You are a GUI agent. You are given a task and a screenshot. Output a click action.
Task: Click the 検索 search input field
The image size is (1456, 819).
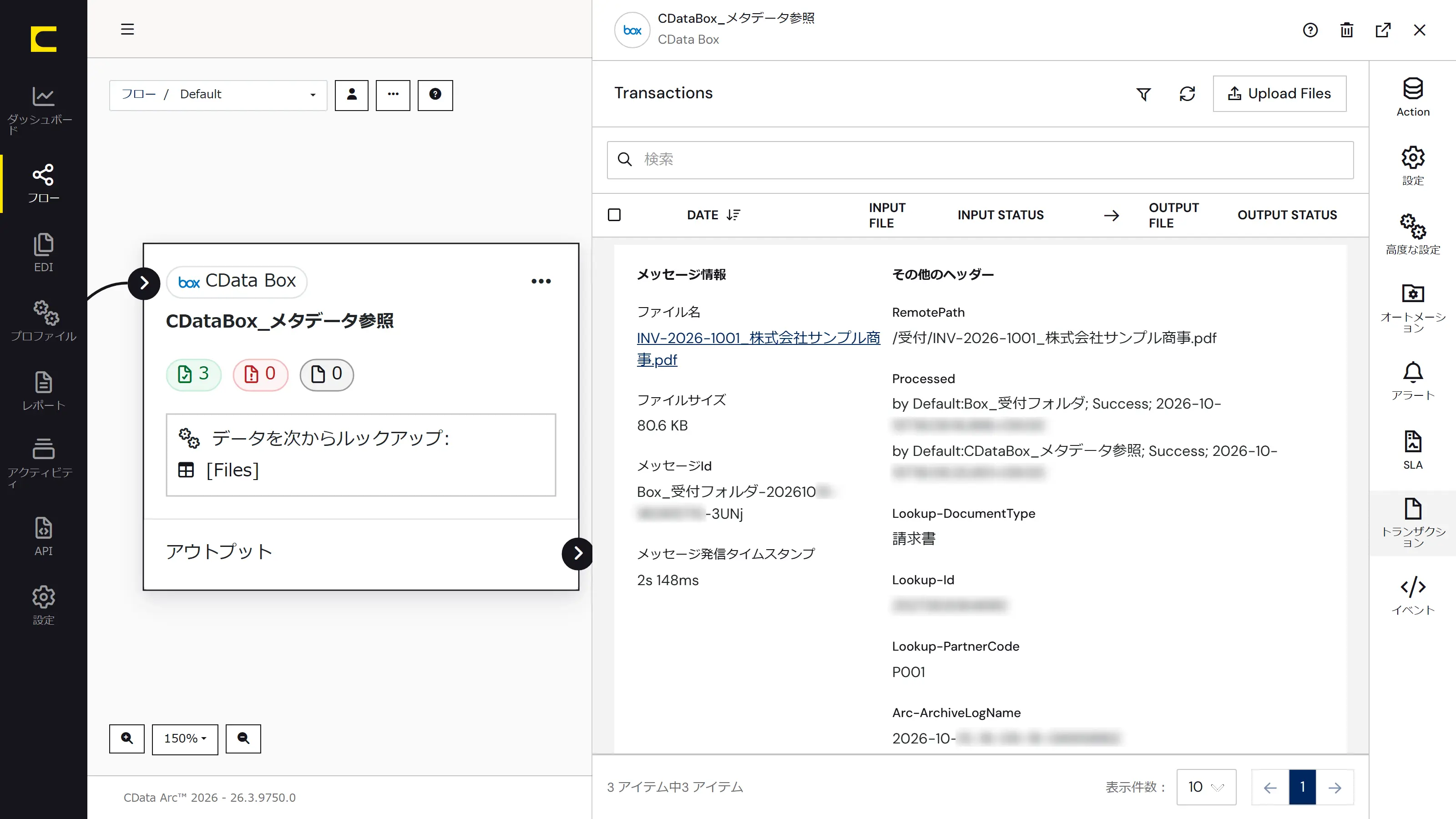(x=980, y=160)
